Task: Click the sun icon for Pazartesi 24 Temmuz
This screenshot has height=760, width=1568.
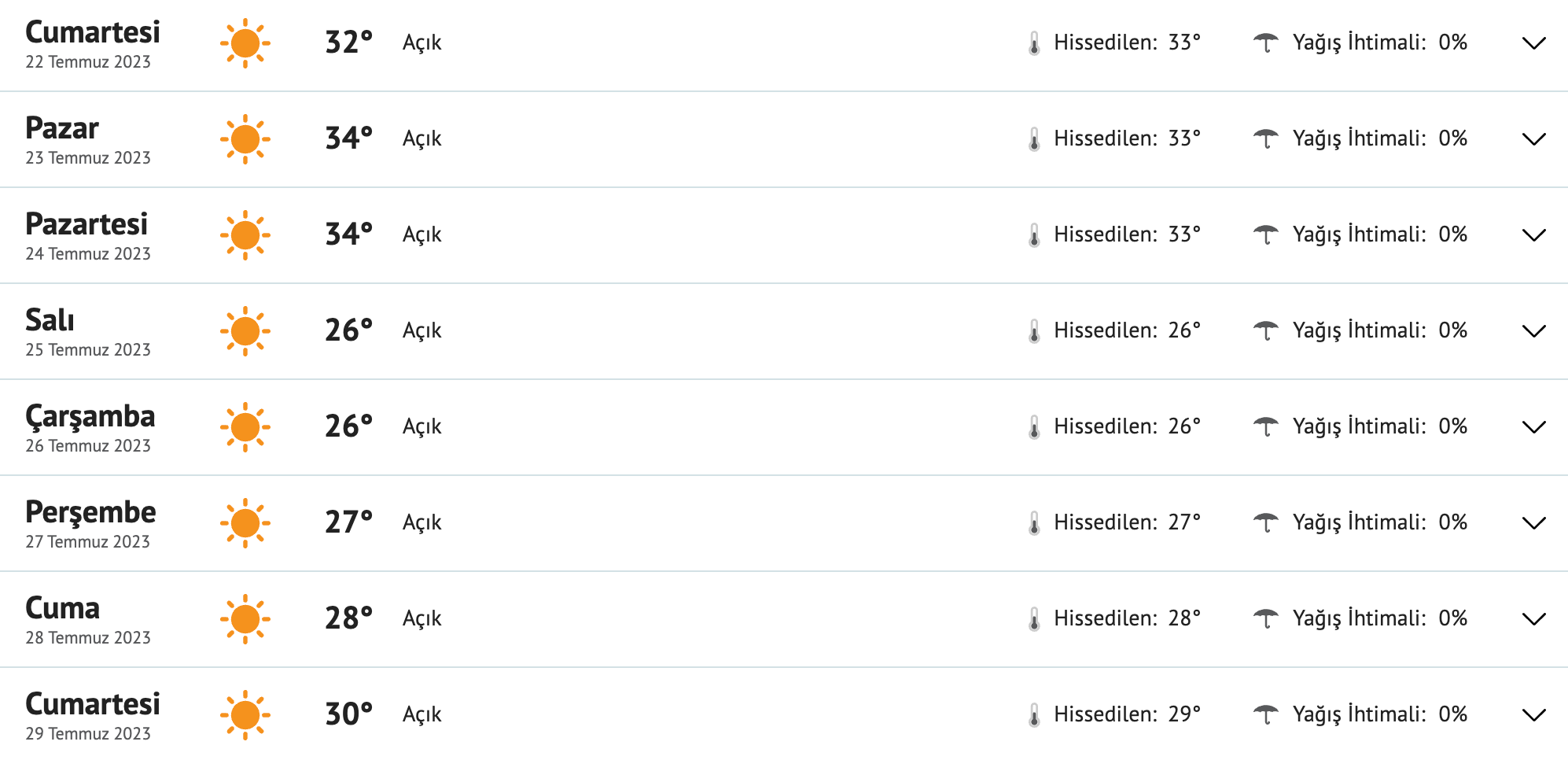Action: pos(245,234)
